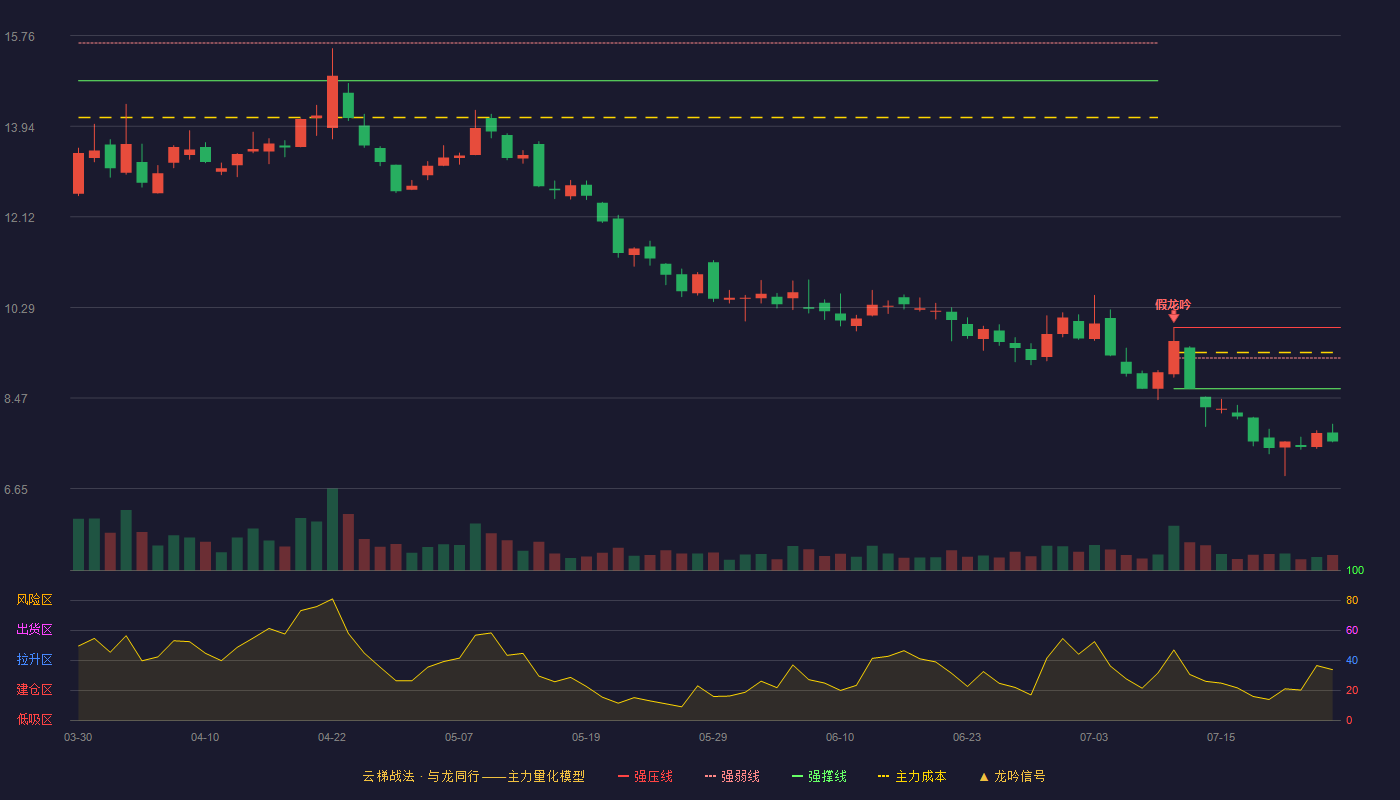
Task: Click the 80 indicator axis label
Action: click(x=1352, y=601)
